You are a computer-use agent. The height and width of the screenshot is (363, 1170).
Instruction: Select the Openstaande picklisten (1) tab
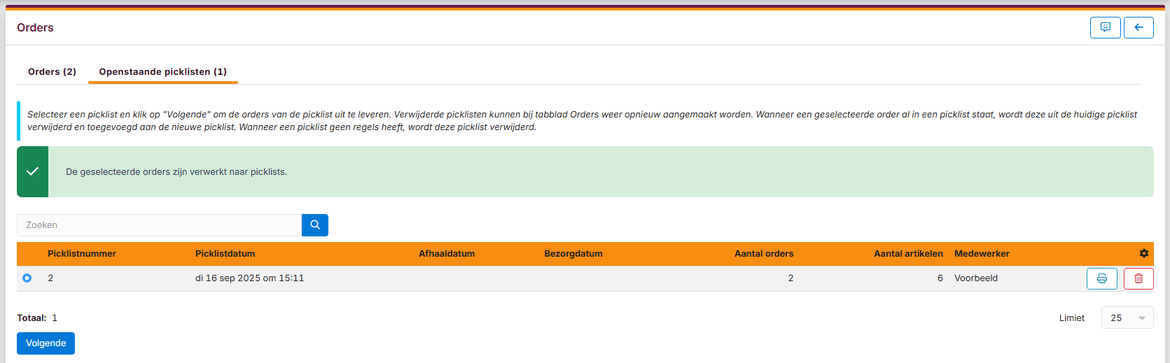pyautogui.click(x=163, y=72)
